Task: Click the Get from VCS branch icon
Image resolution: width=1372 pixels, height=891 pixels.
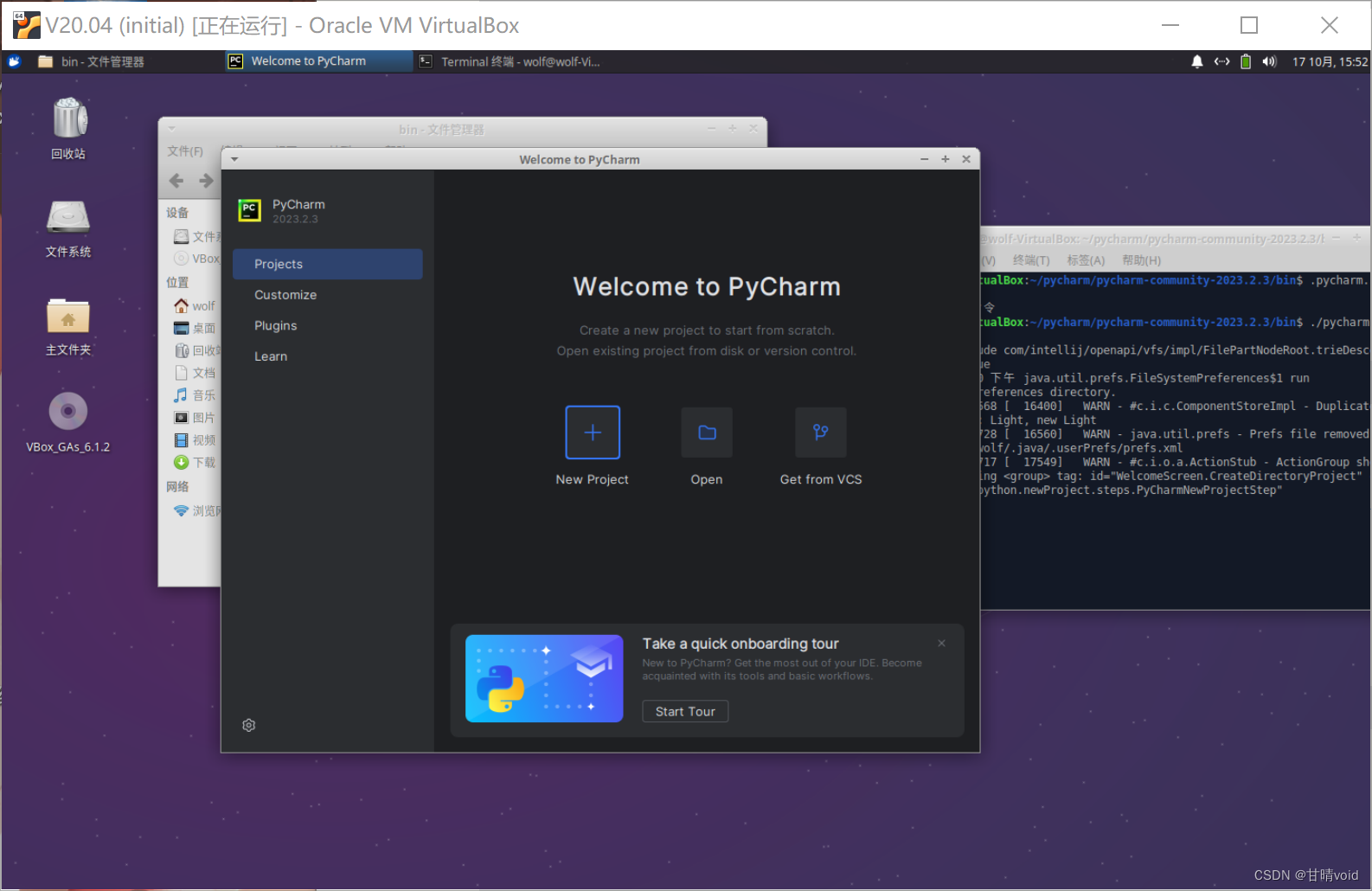Action: point(821,433)
